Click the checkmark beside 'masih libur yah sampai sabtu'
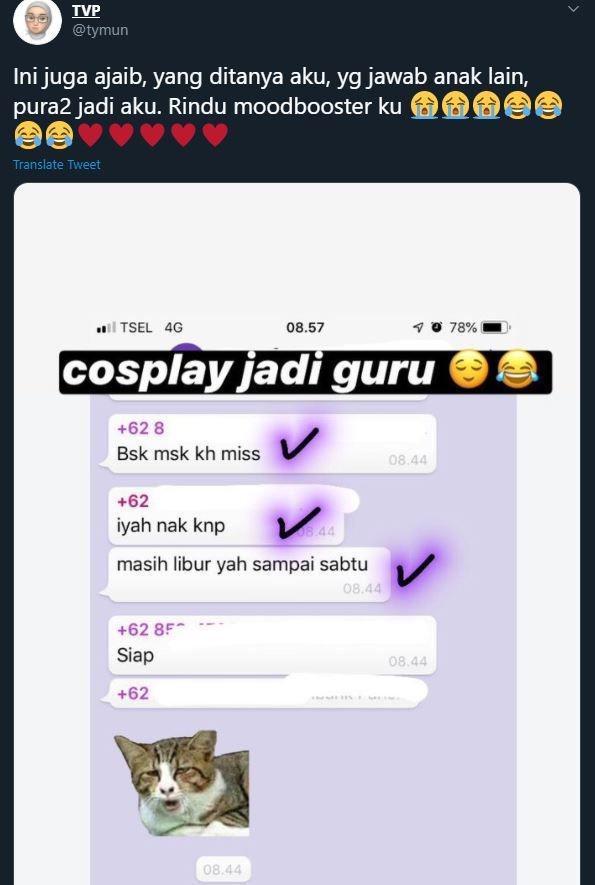The width and height of the screenshot is (595, 885). pos(415,569)
